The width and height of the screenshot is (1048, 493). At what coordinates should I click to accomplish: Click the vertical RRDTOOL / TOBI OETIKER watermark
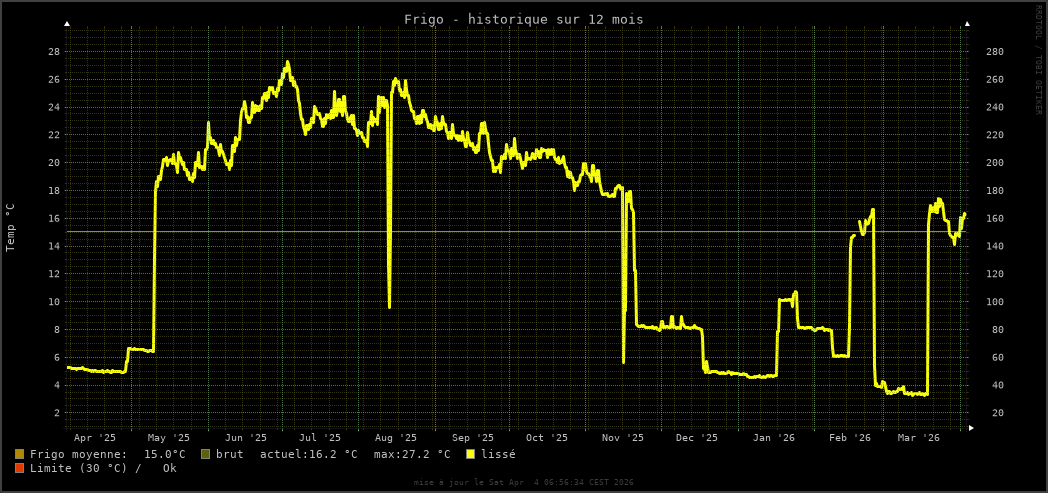tap(1038, 60)
